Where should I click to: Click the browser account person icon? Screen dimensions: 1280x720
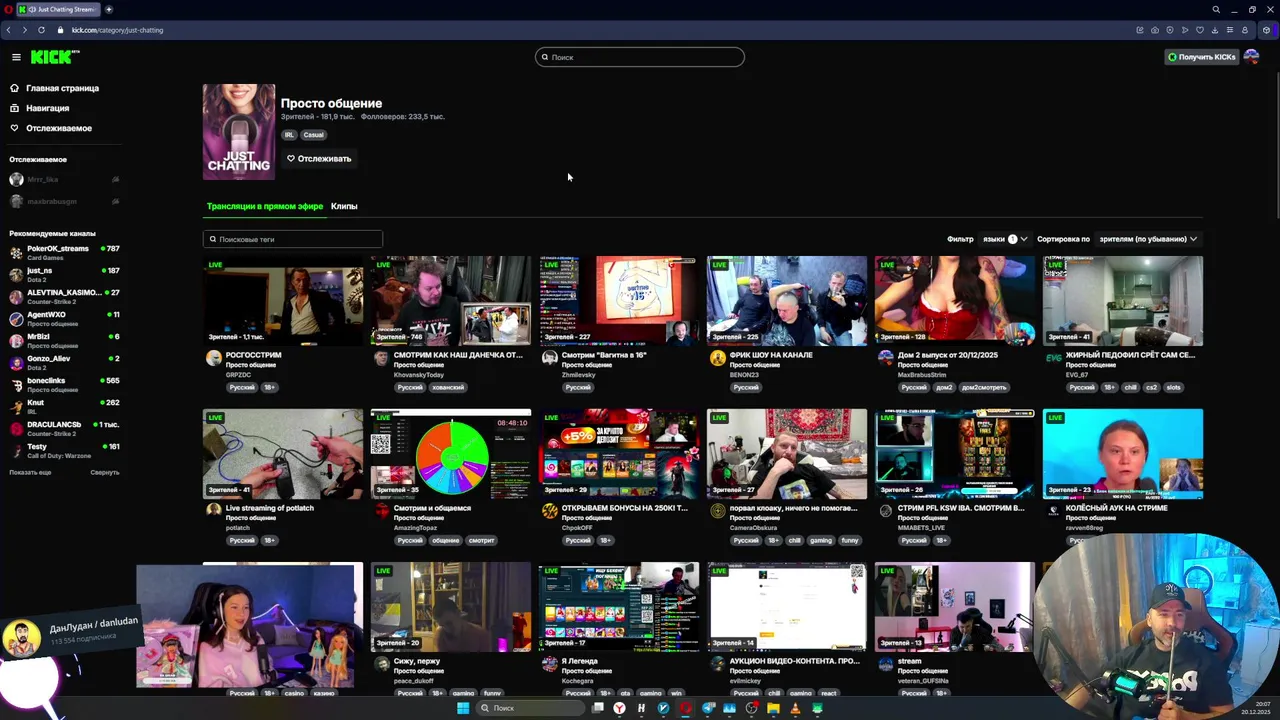click(x=1245, y=30)
